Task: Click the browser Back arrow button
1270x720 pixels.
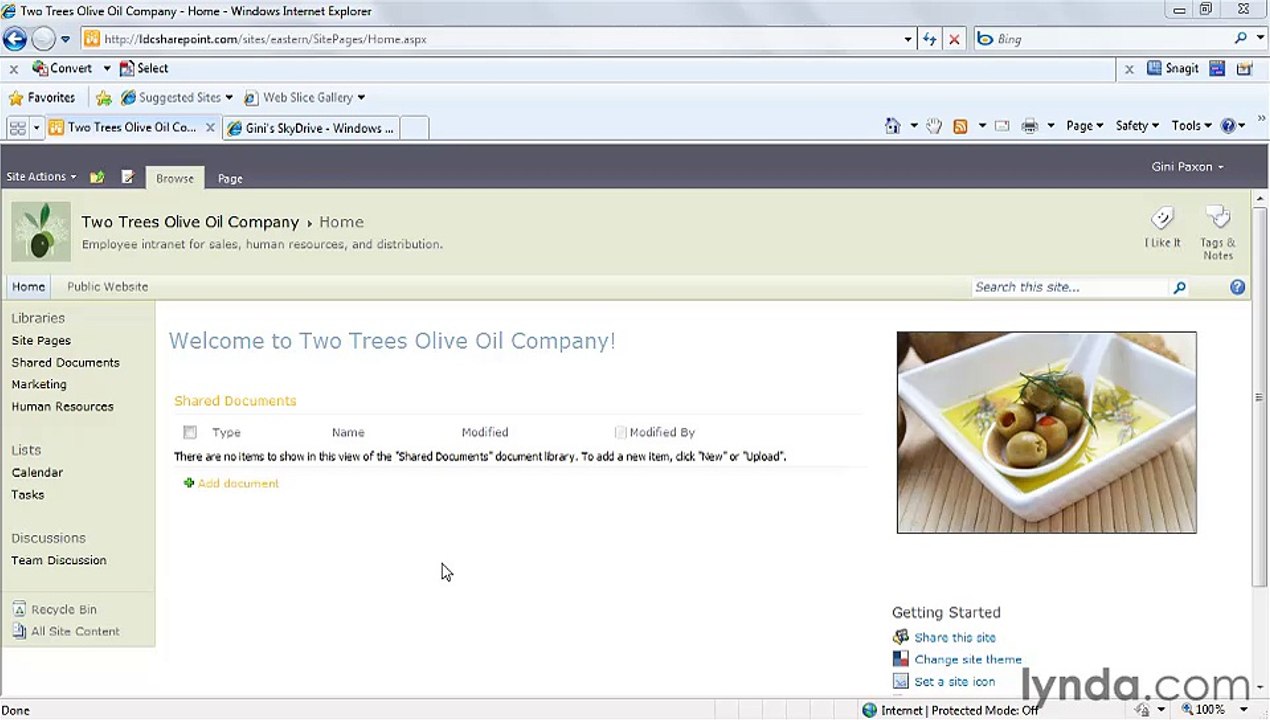Action: tap(14, 39)
